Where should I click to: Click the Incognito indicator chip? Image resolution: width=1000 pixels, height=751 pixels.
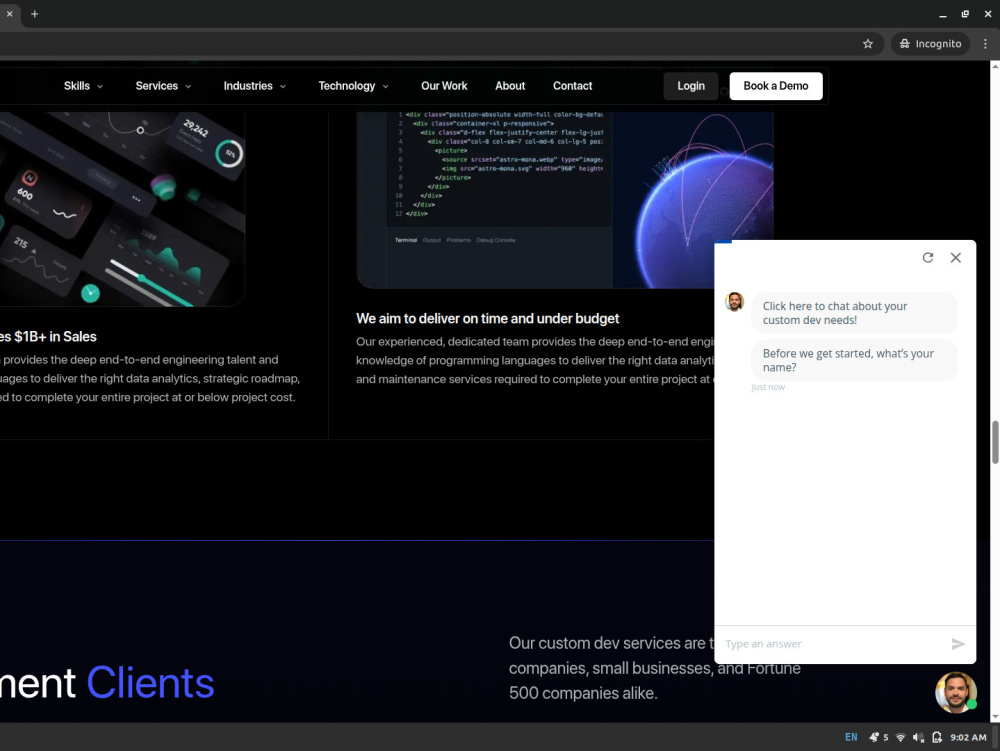(x=930, y=44)
